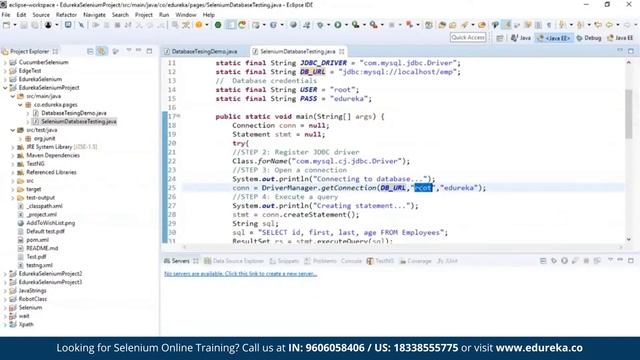Click the orange skip breakpoints toolbar icon
The image size is (640, 360).
point(199,25)
